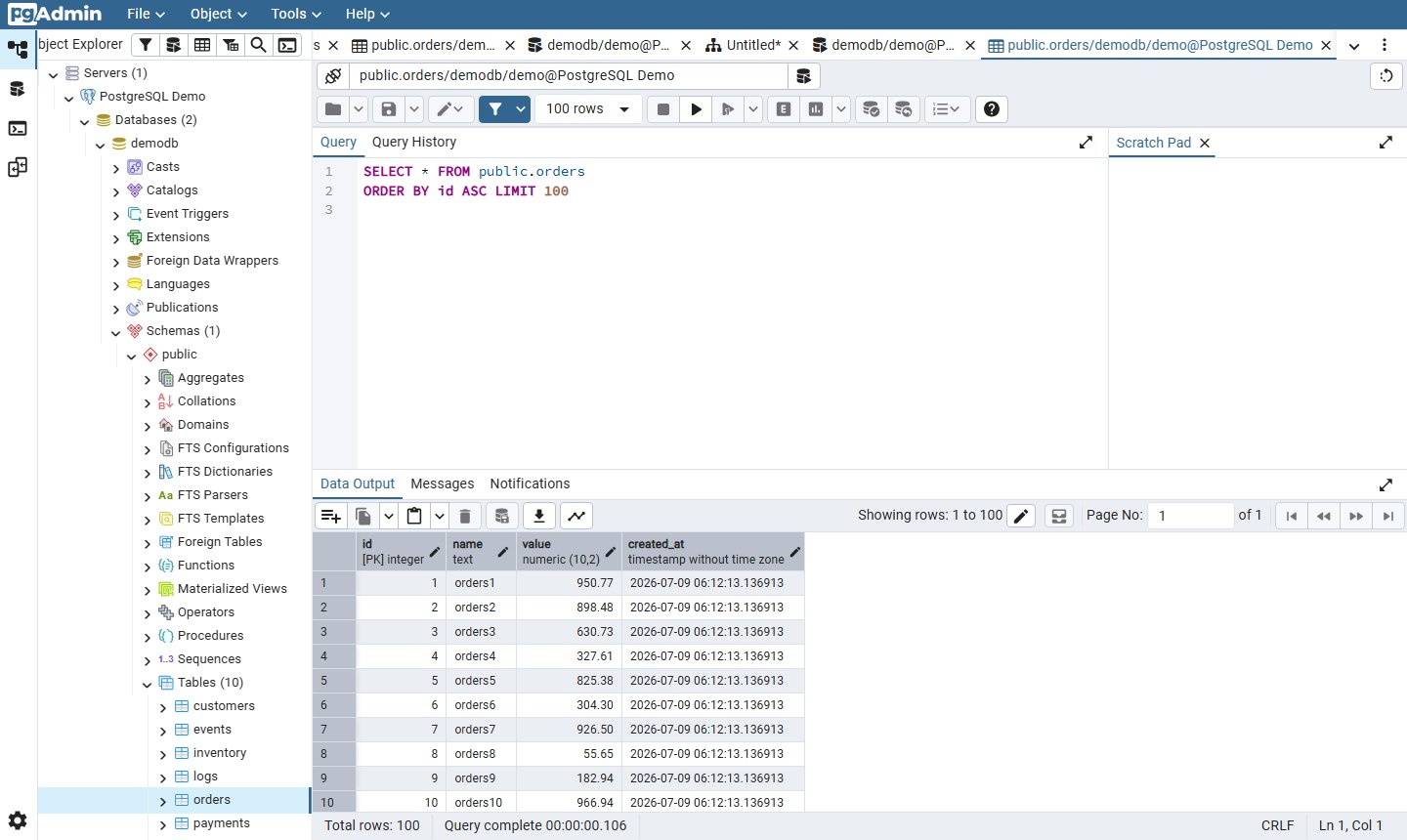This screenshot has height=840, width=1407.
Task: Click the edit pencil beside Showing rows
Action: pos(1021,516)
